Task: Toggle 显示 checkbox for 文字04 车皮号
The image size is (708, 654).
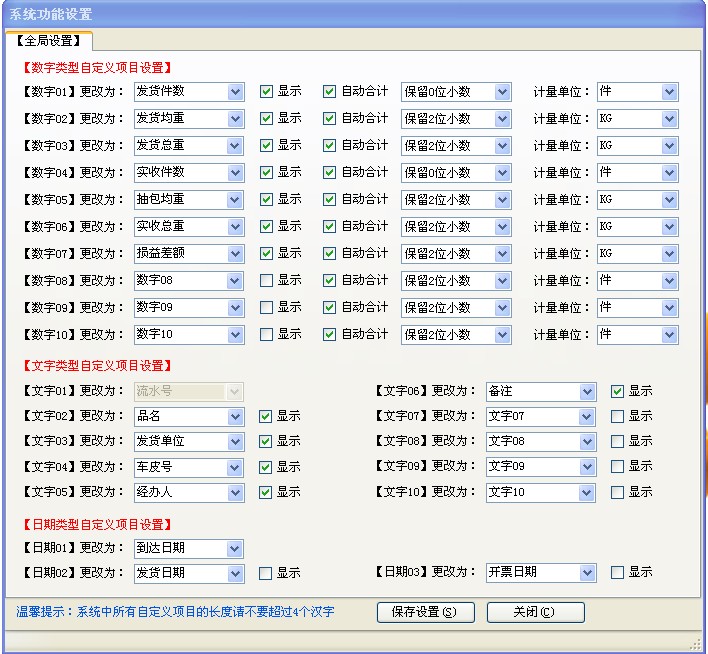Action: pyautogui.click(x=265, y=467)
